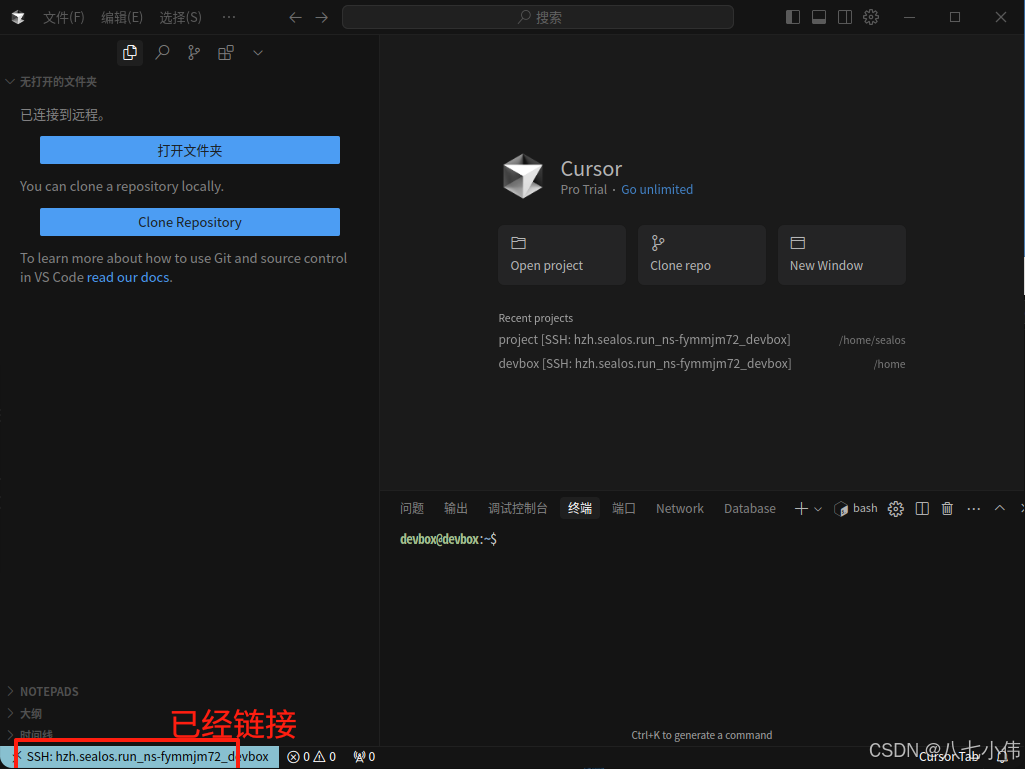Toggle the secondary sidebar layout icon

pyautogui.click(x=845, y=17)
